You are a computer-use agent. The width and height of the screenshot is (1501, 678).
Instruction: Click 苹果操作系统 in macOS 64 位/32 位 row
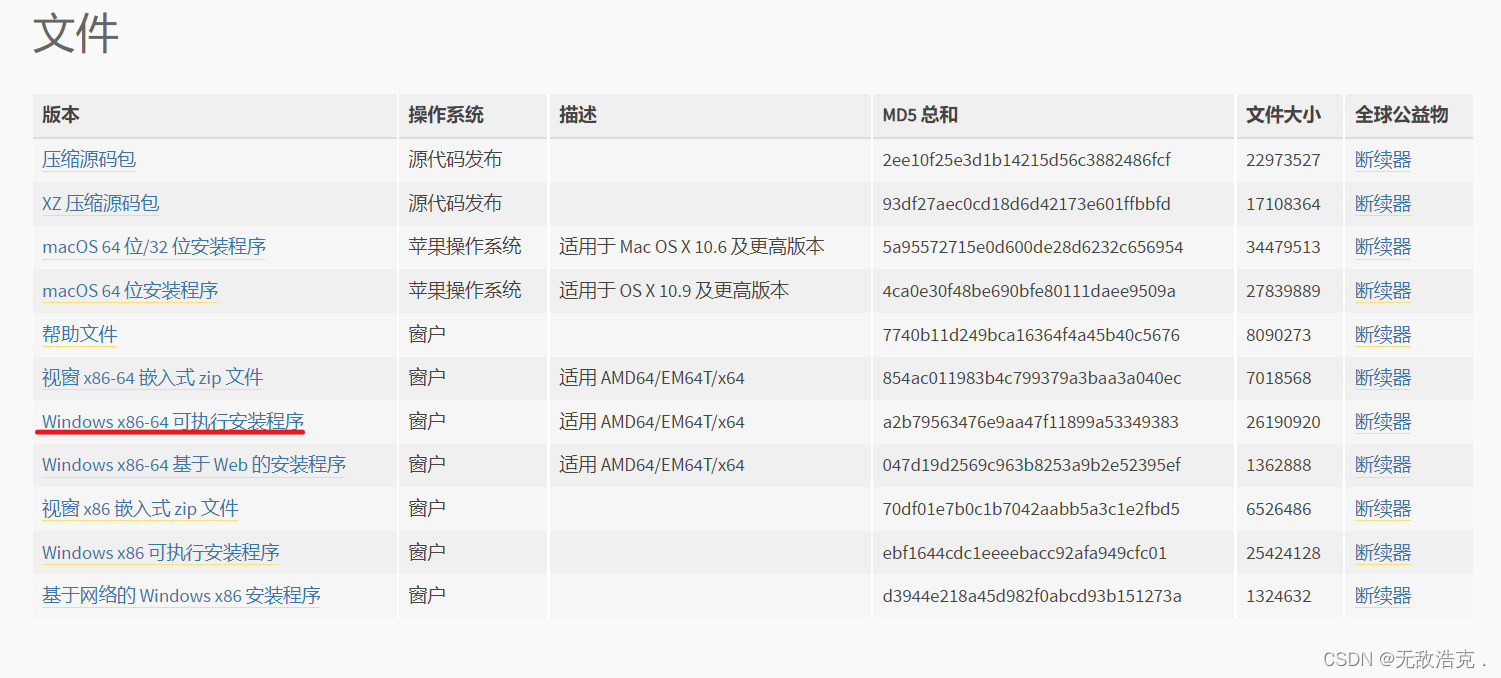click(465, 246)
